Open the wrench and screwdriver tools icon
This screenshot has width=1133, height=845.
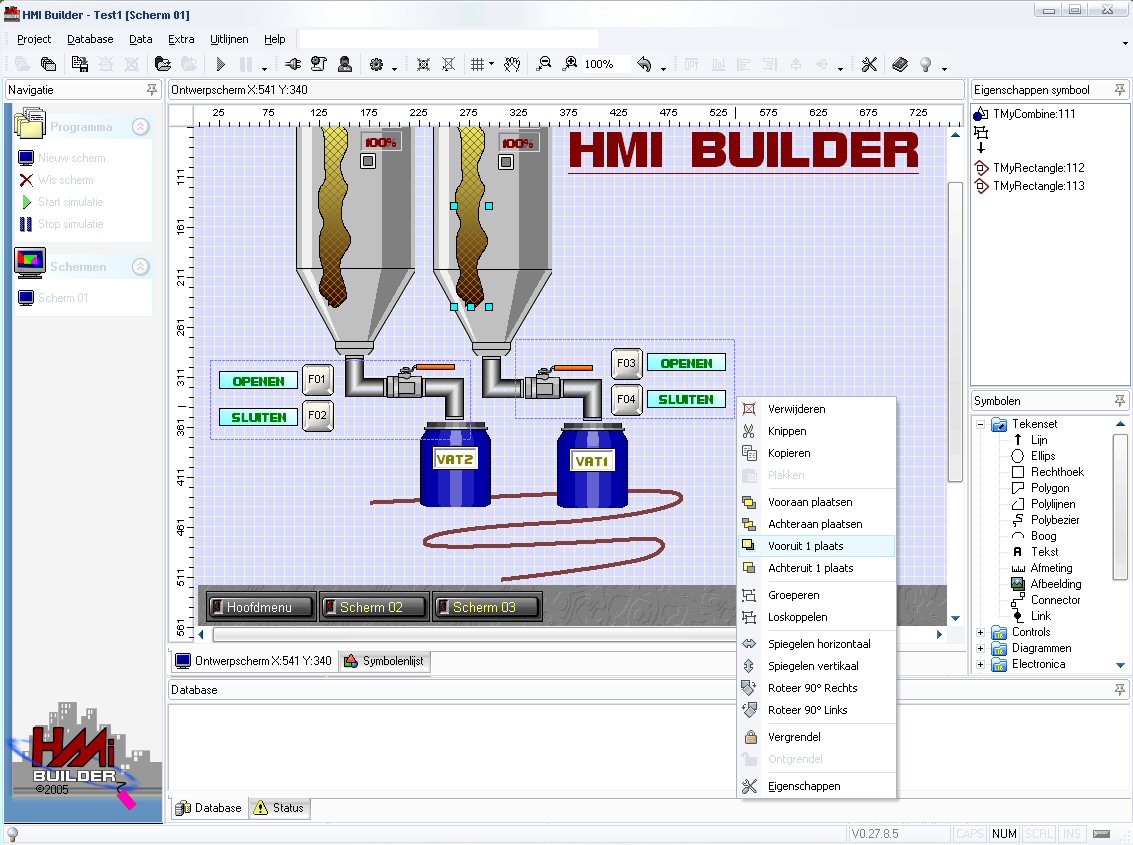pos(869,64)
